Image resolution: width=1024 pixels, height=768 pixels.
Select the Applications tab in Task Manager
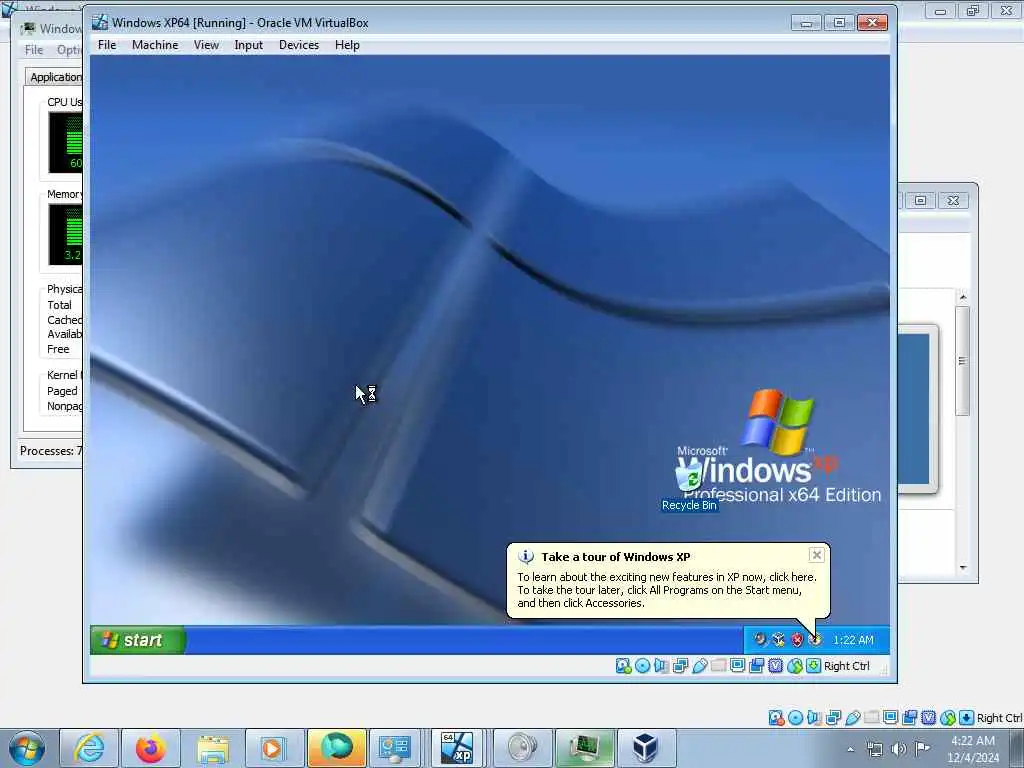click(x=54, y=77)
